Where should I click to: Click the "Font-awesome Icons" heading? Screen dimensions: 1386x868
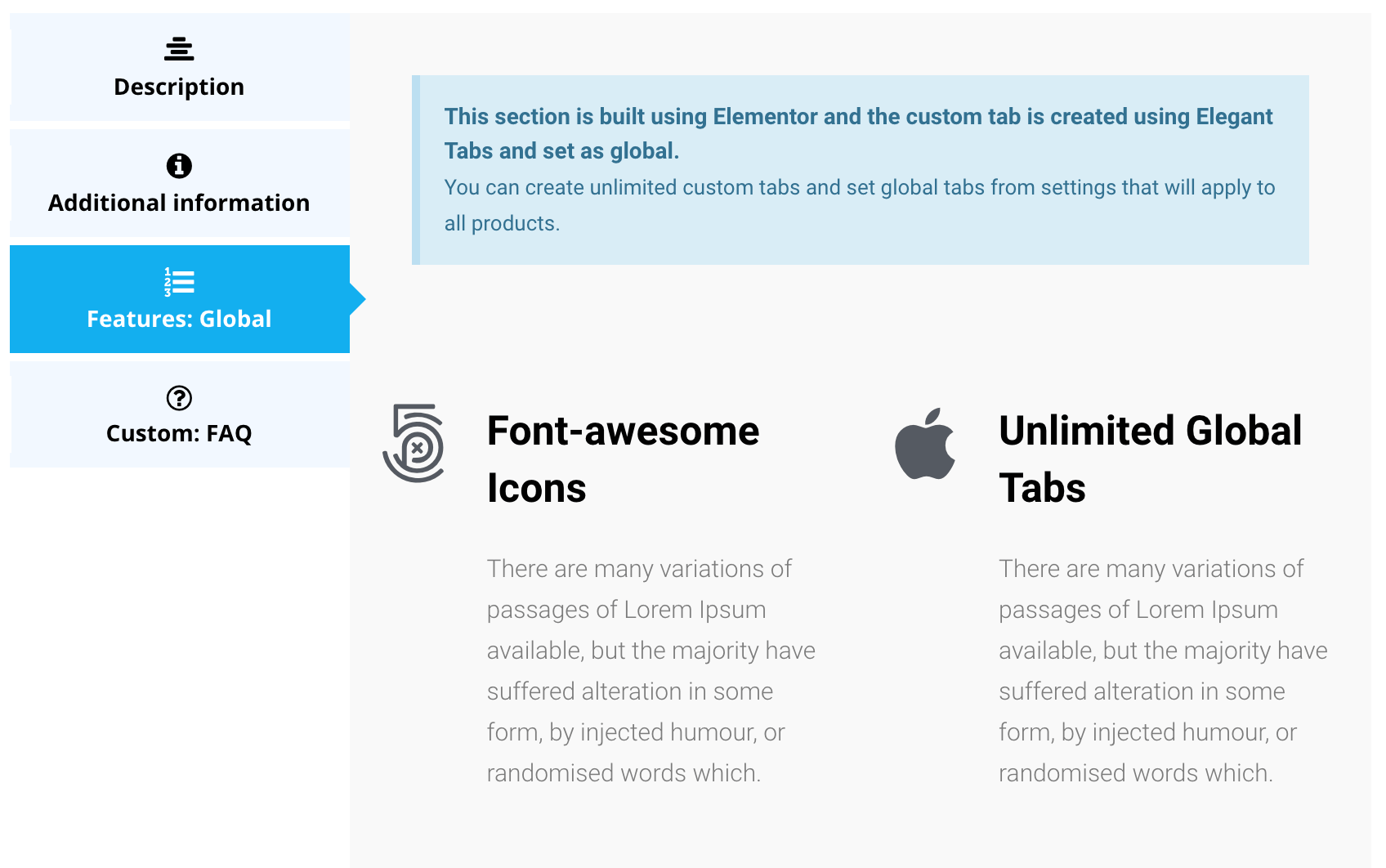(x=623, y=432)
